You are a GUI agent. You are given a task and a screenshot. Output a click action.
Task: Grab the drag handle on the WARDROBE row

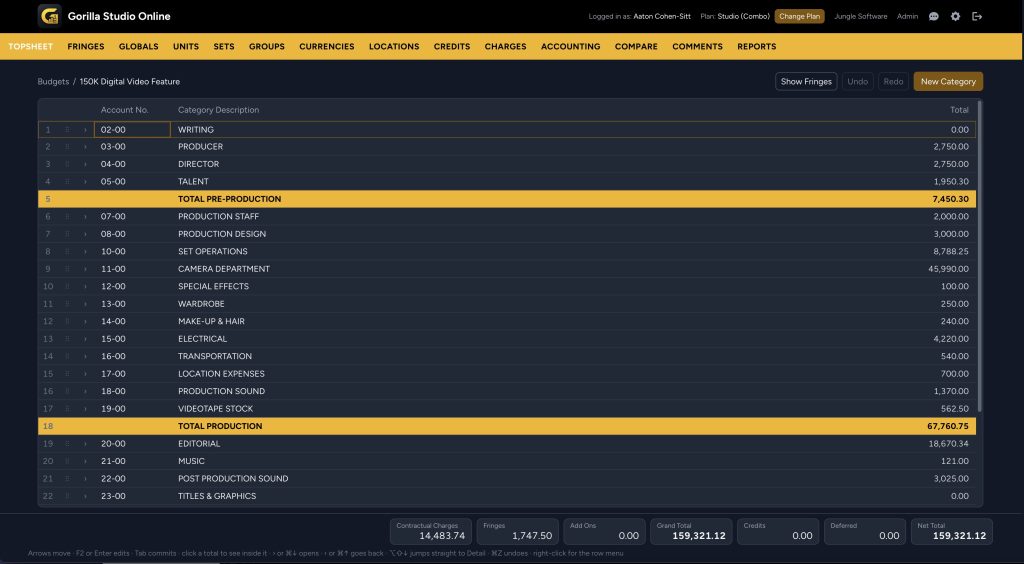click(67, 304)
